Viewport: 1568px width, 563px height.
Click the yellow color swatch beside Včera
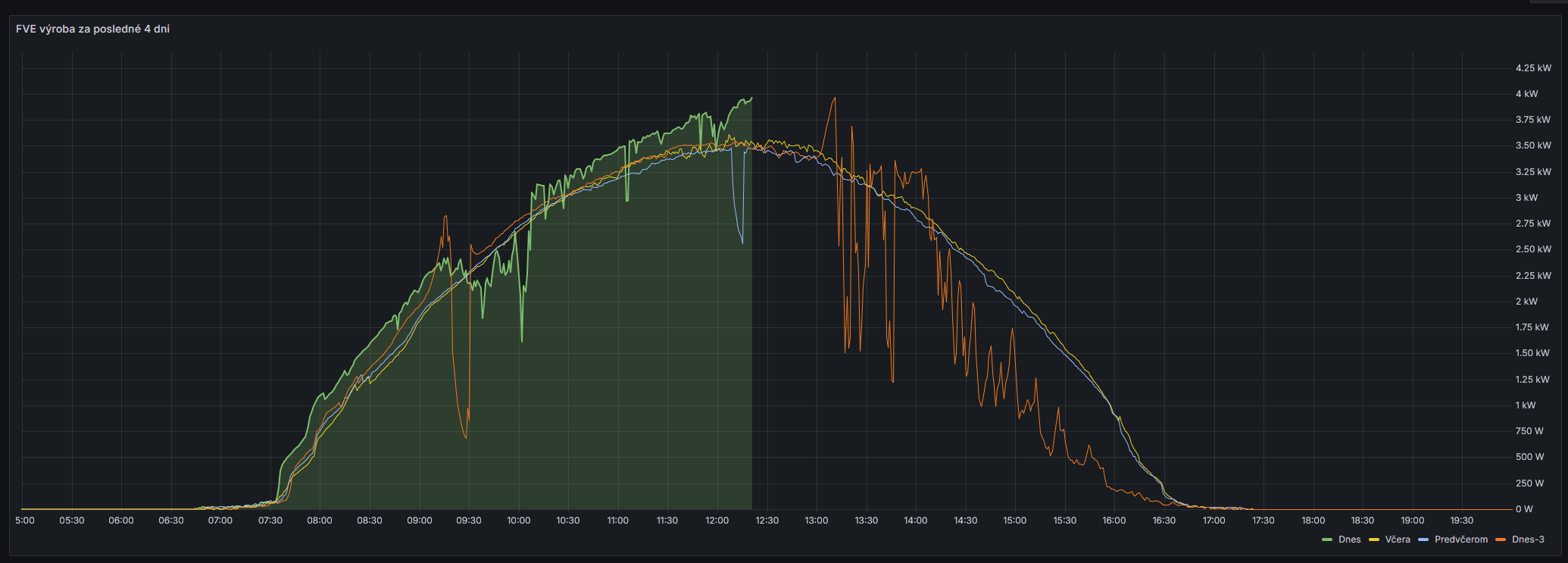pyautogui.click(x=1374, y=540)
